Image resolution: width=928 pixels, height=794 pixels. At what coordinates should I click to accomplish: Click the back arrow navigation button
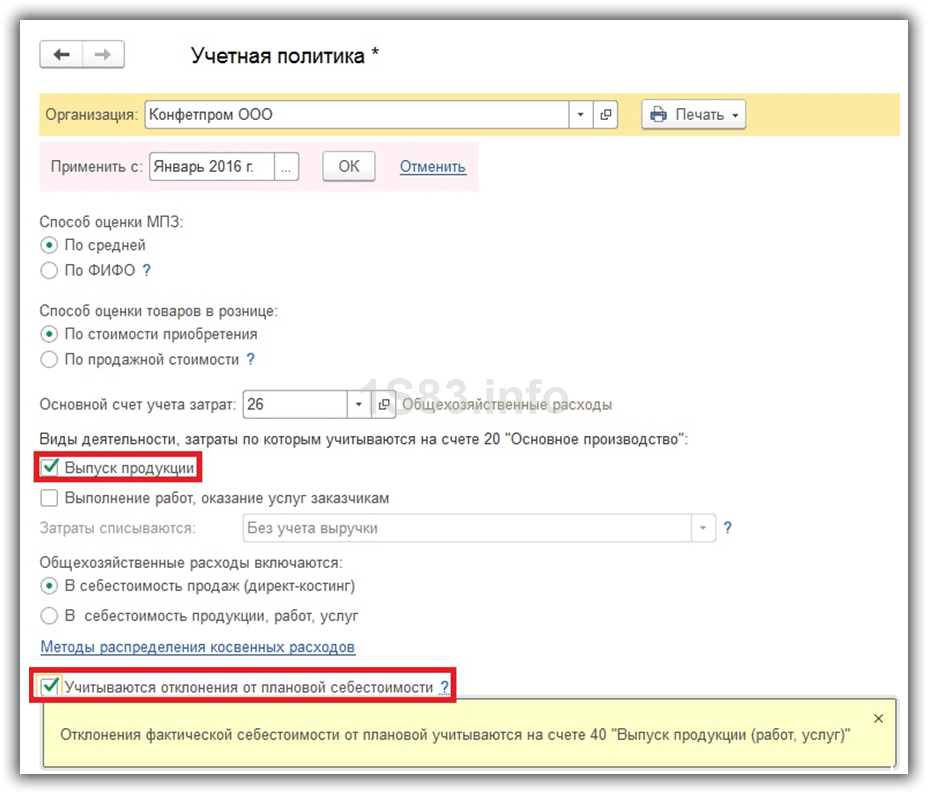(x=61, y=55)
